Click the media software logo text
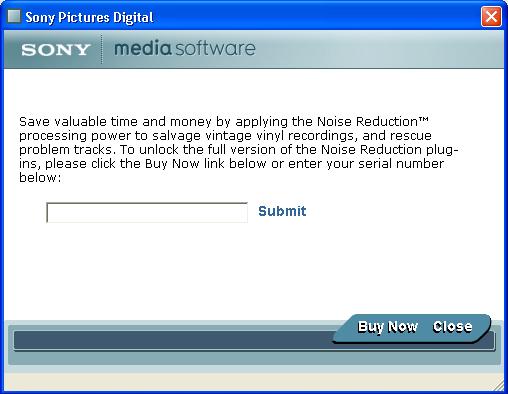 tap(185, 48)
